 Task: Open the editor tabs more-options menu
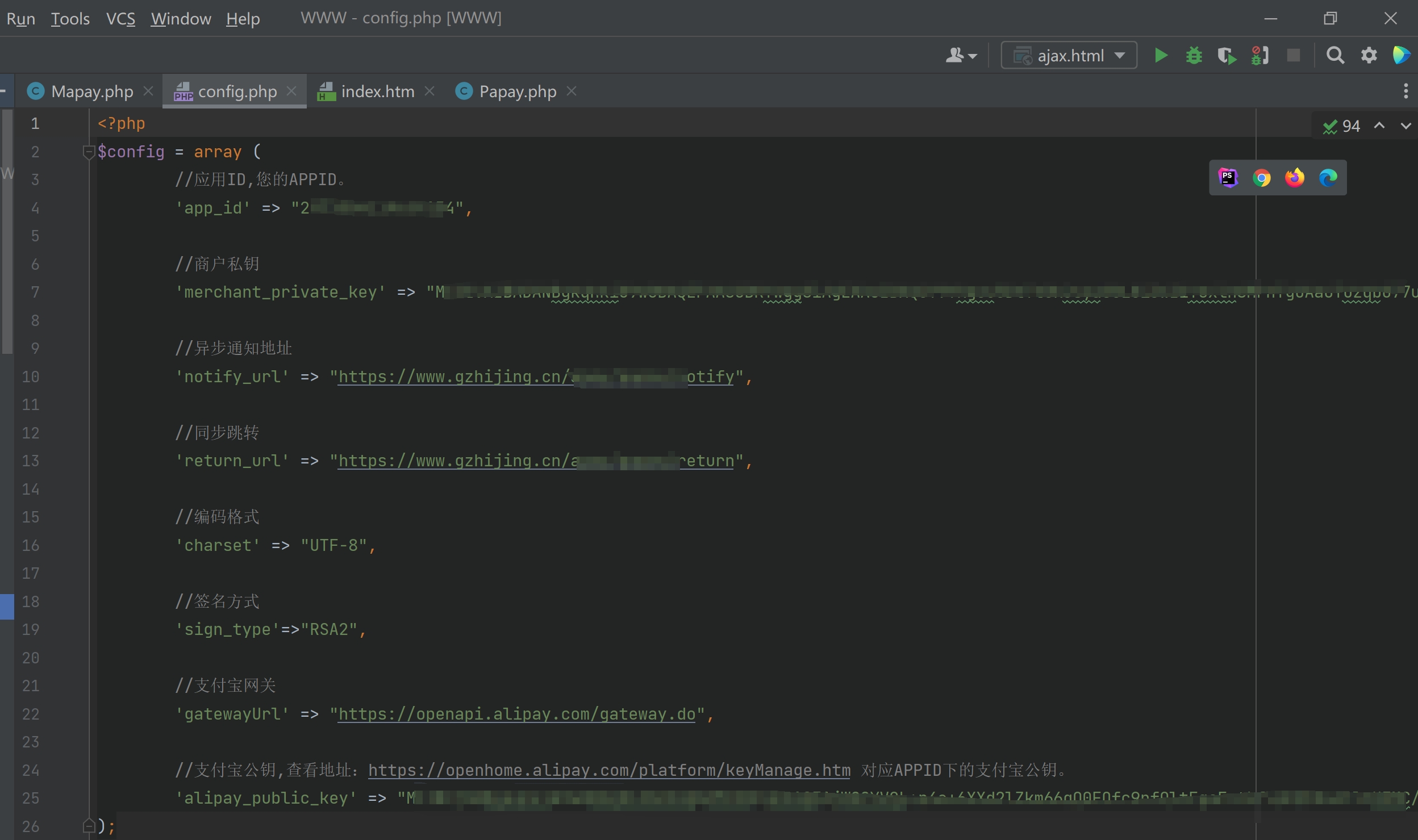(x=1406, y=91)
